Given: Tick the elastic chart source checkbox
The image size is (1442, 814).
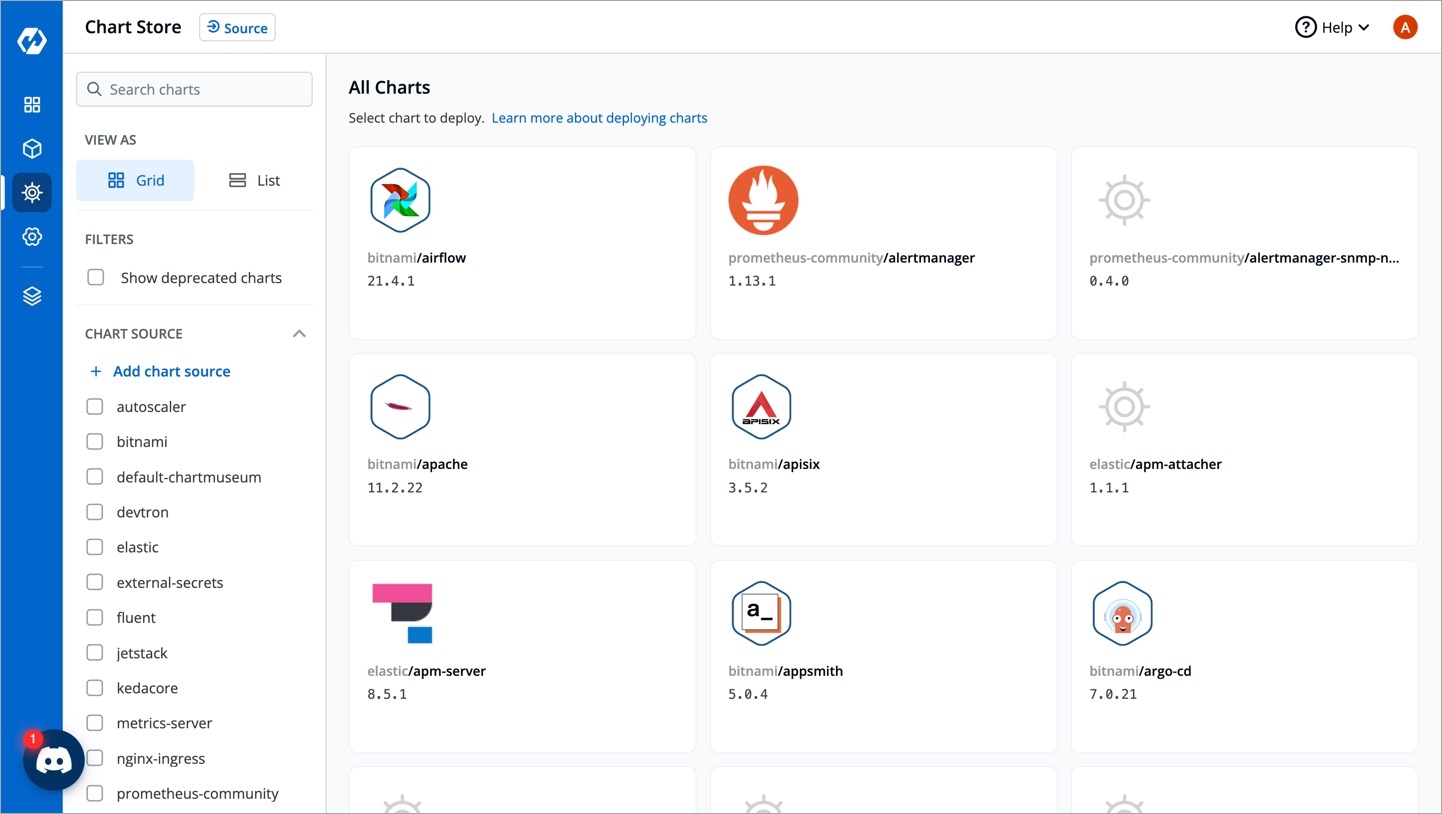Looking at the screenshot, I should pos(95,547).
